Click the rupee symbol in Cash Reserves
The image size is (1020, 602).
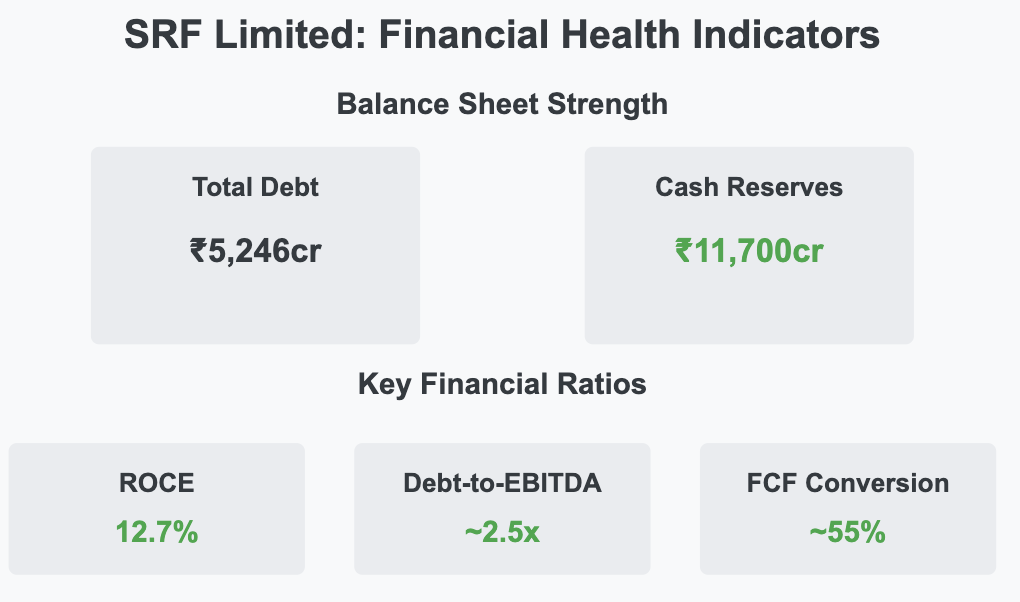click(x=684, y=251)
